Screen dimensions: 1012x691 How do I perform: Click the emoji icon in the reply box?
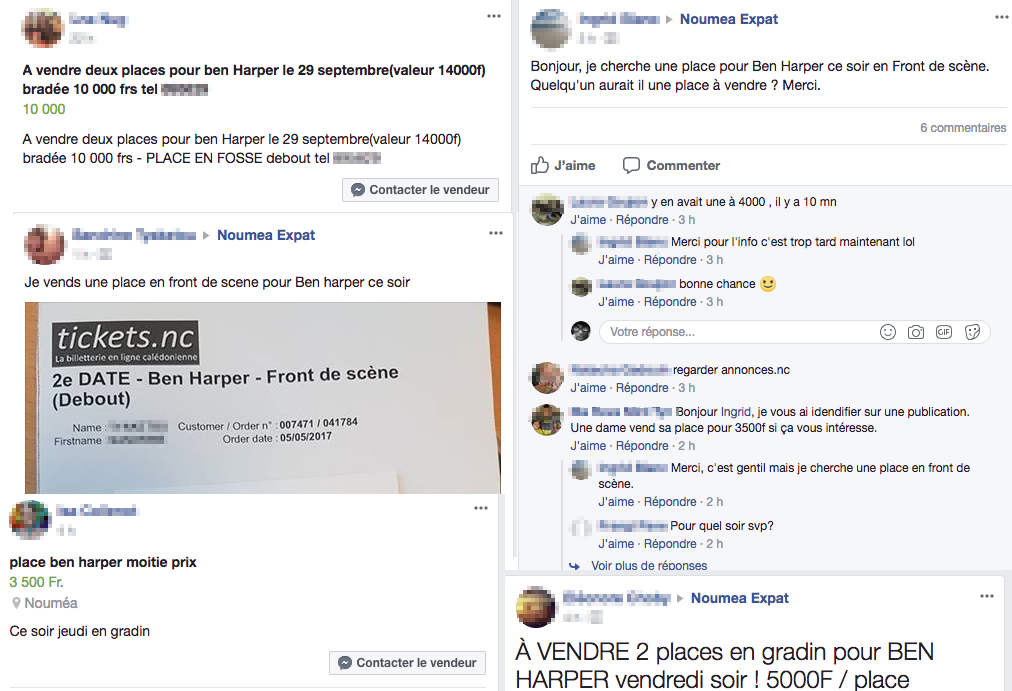click(x=888, y=332)
